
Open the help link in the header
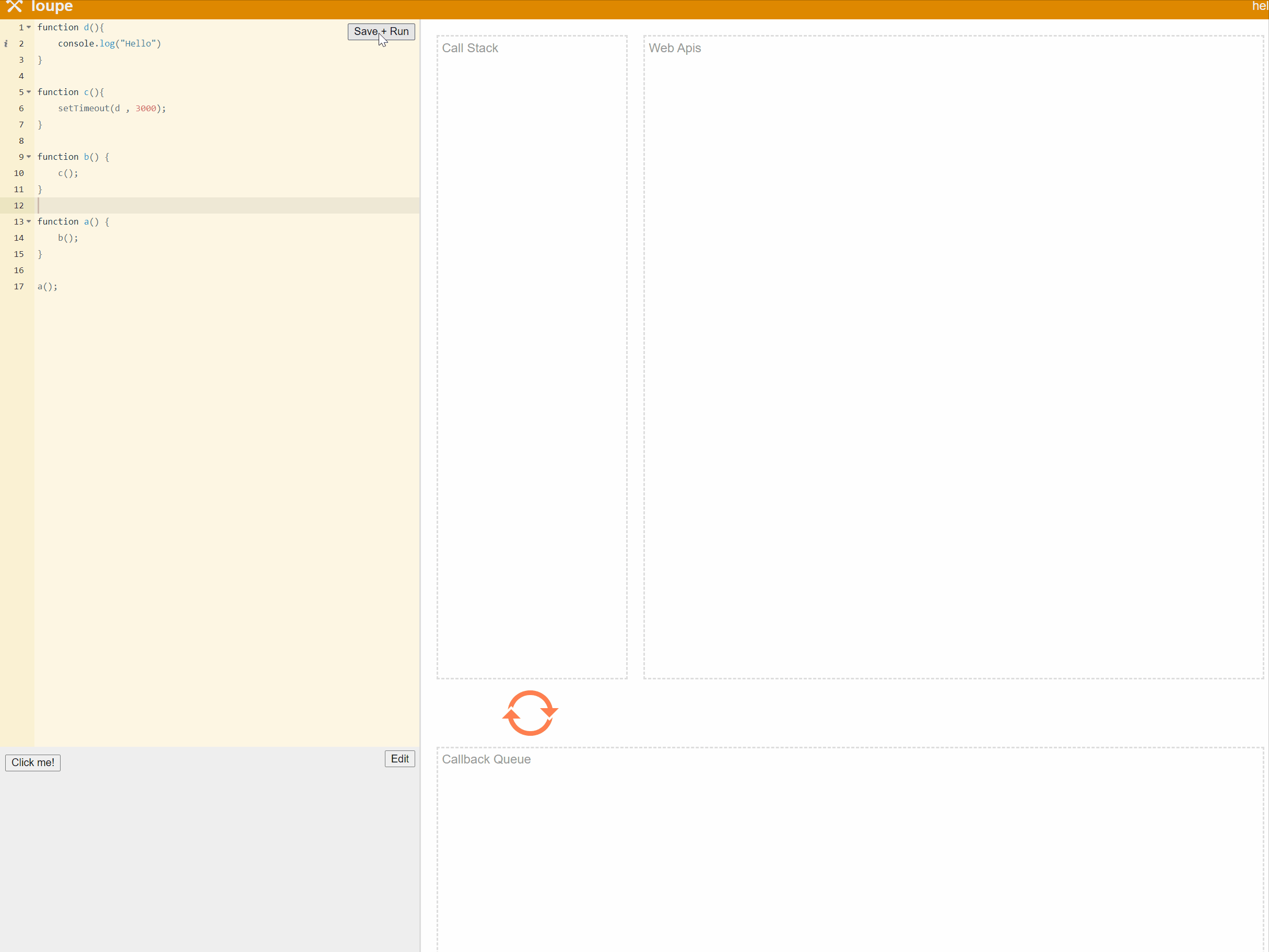point(1259,6)
